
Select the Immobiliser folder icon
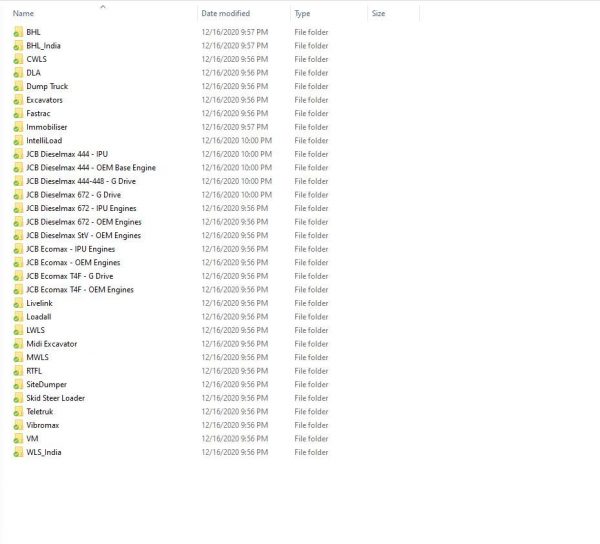18,127
